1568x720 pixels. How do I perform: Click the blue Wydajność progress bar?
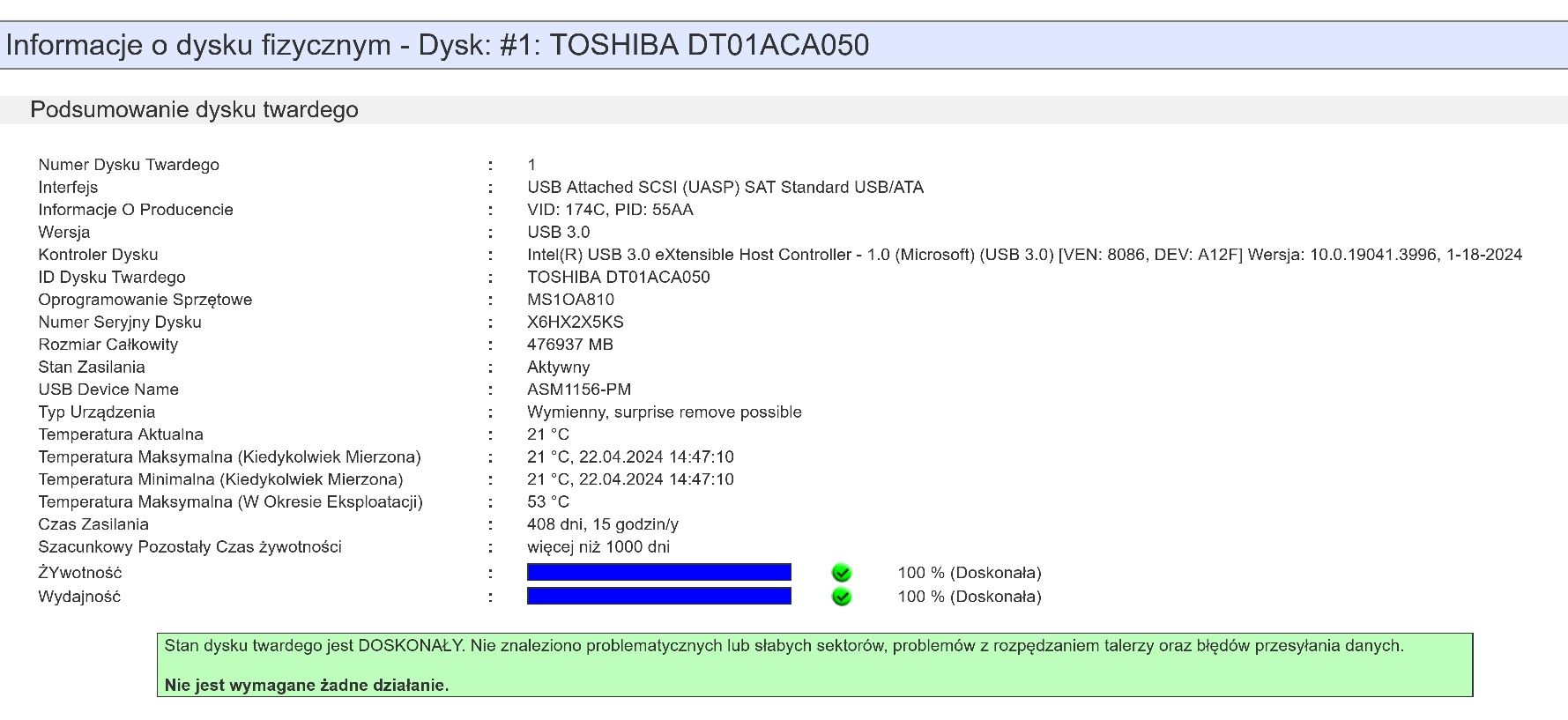(x=659, y=596)
